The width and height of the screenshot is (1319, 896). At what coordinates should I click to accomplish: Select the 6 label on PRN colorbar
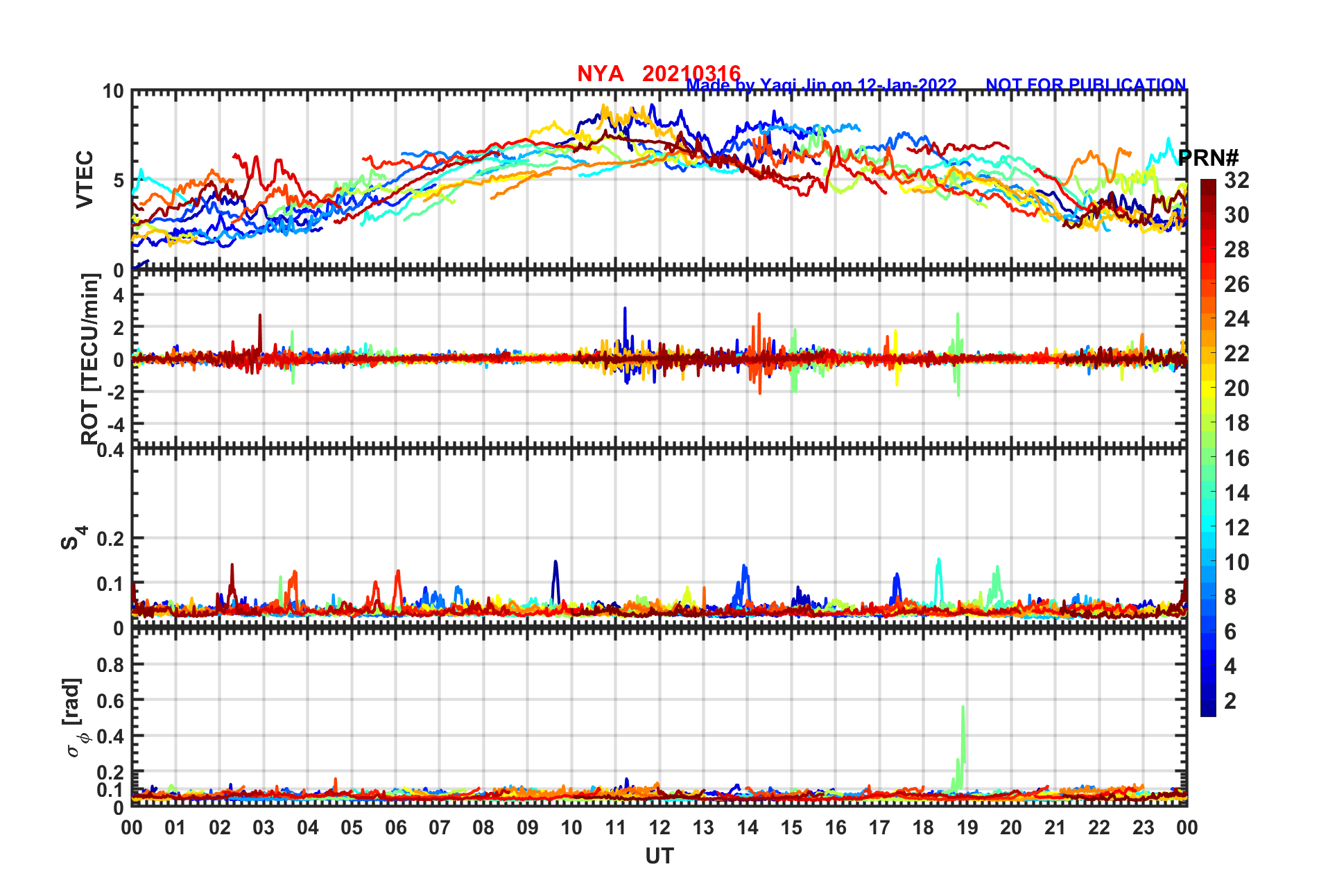coord(1230,631)
